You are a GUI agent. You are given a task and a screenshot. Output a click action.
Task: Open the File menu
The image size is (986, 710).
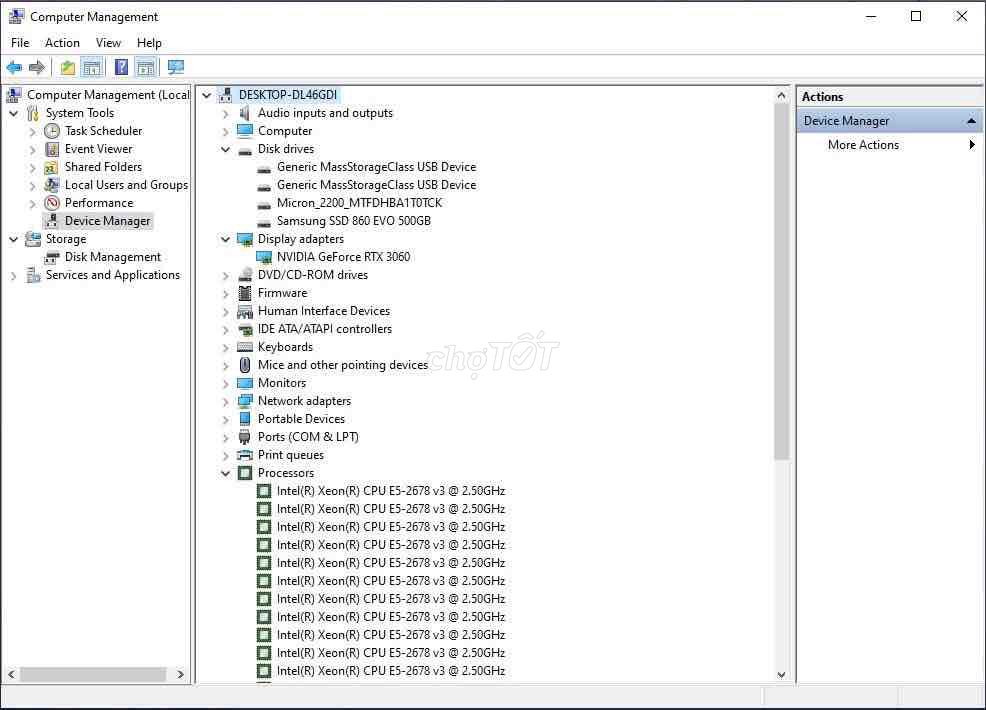tap(20, 43)
